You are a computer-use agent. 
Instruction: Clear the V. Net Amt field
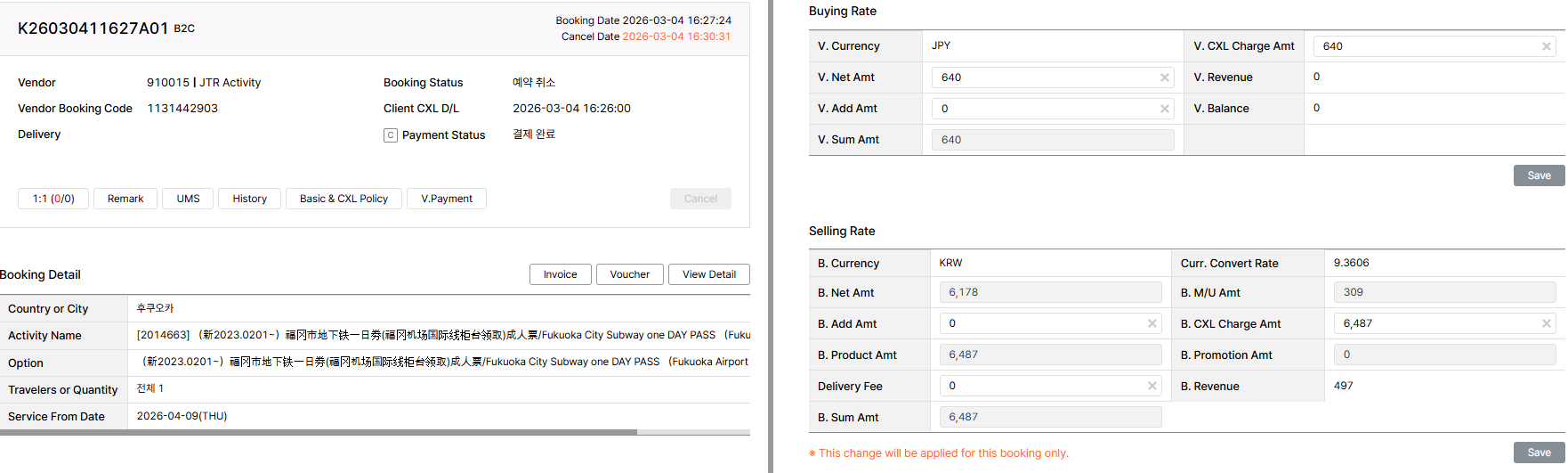coord(1164,77)
